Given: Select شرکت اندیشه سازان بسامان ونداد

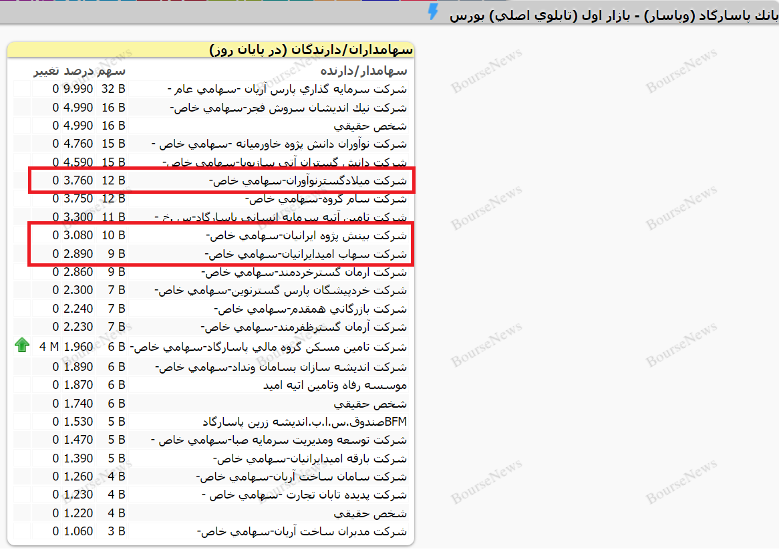Looking at the screenshot, I should point(281,367).
